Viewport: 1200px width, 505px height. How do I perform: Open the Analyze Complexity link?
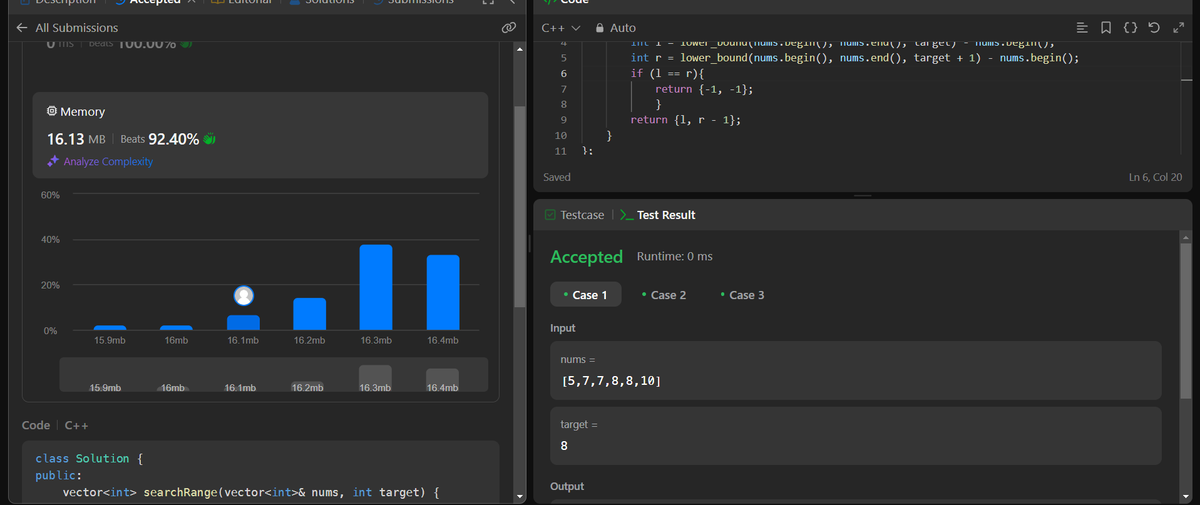(x=108, y=162)
